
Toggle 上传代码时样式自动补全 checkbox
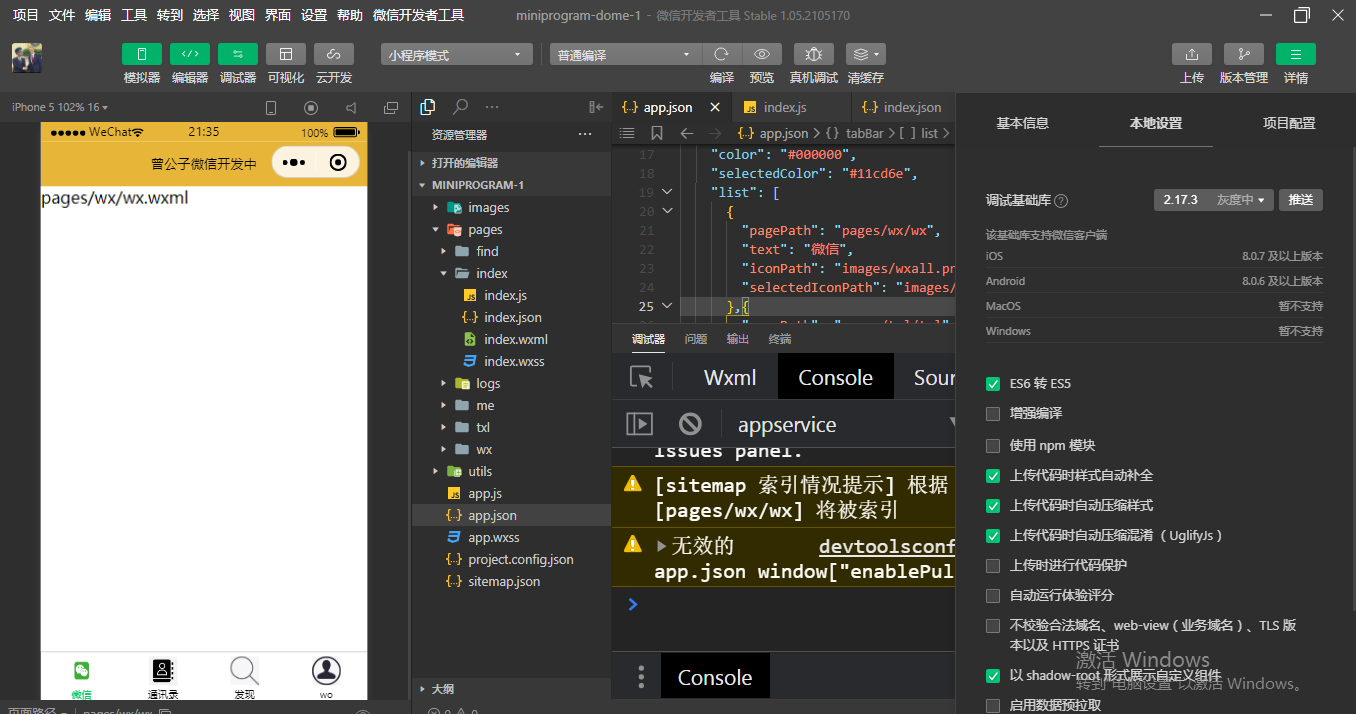click(993, 475)
